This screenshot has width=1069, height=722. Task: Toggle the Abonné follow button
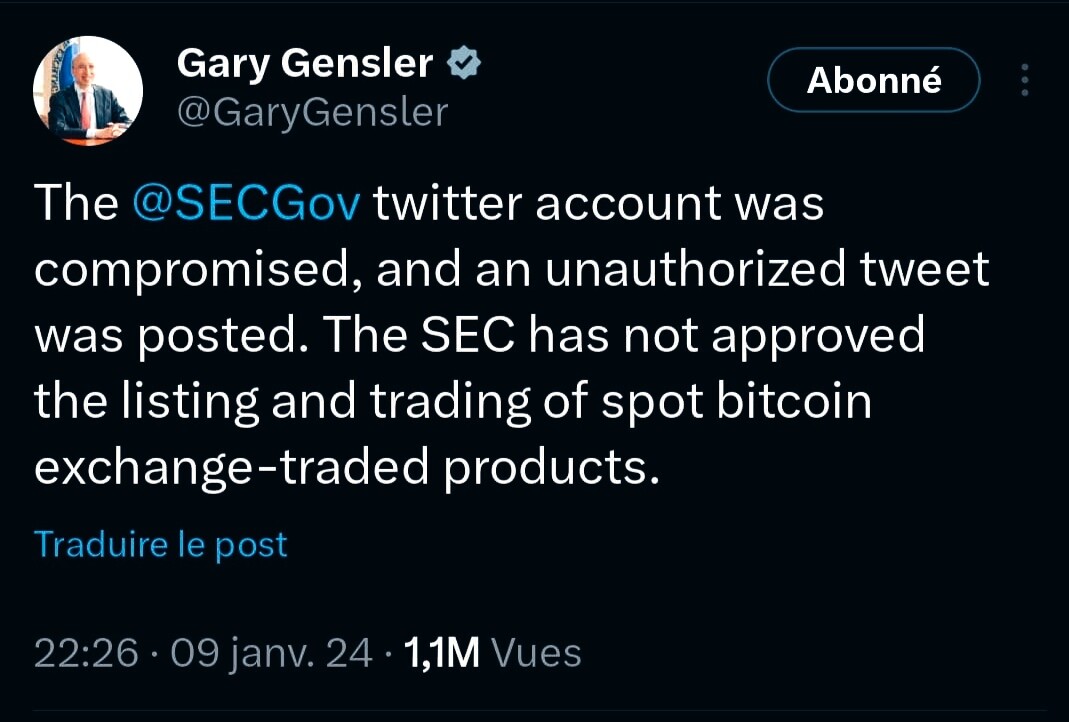[x=874, y=80]
